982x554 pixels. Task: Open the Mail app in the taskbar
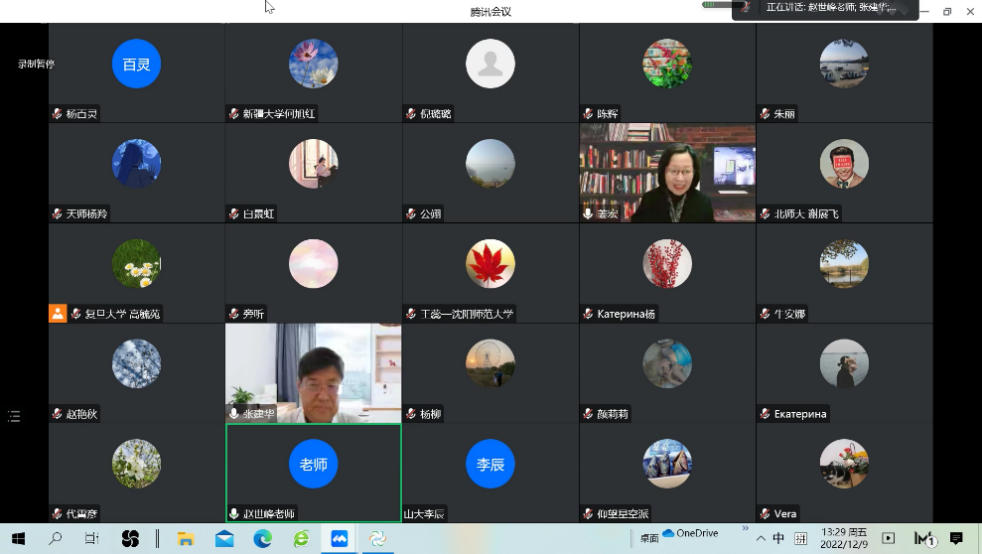tap(224, 539)
